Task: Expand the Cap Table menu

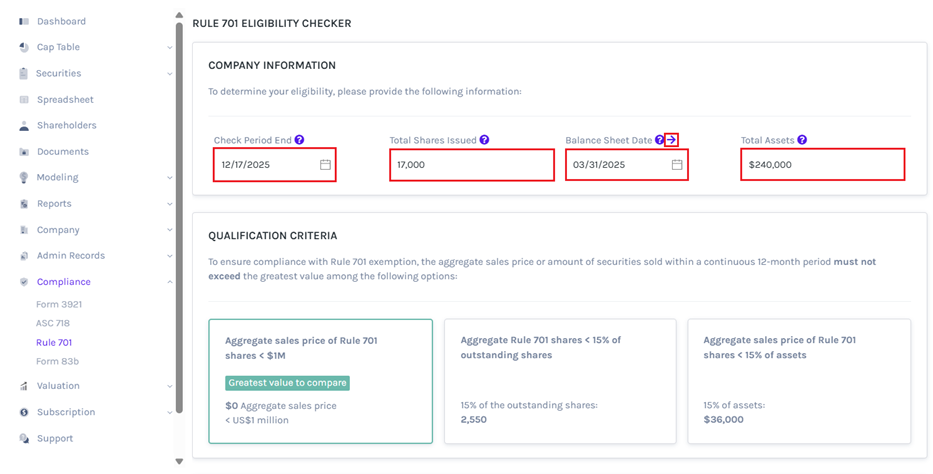Action: click(169, 48)
